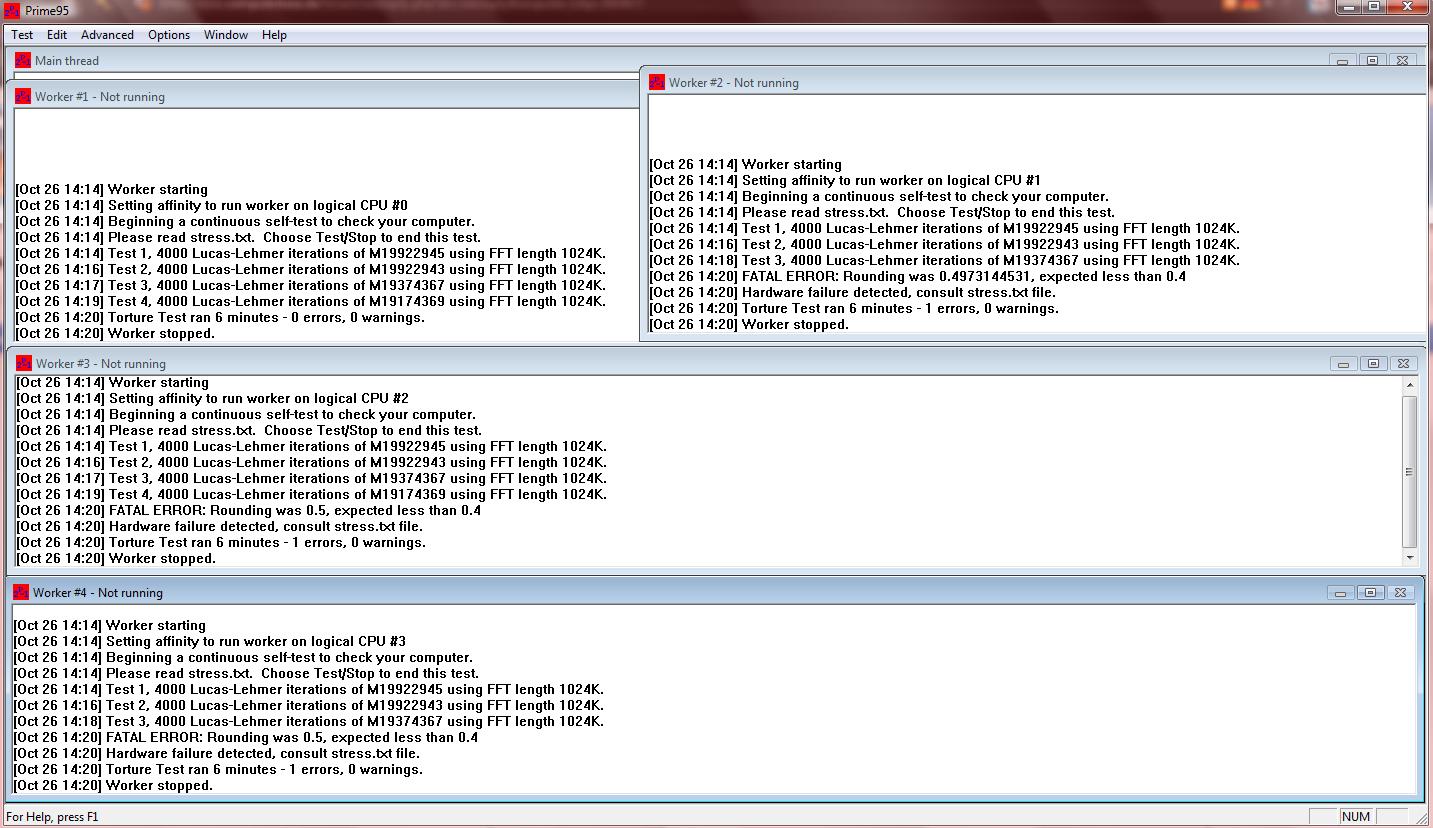Click Worker #1 logical CPU #0 affinity line
The height and width of the screenshot is (828, 1433).
click(211, 205)
